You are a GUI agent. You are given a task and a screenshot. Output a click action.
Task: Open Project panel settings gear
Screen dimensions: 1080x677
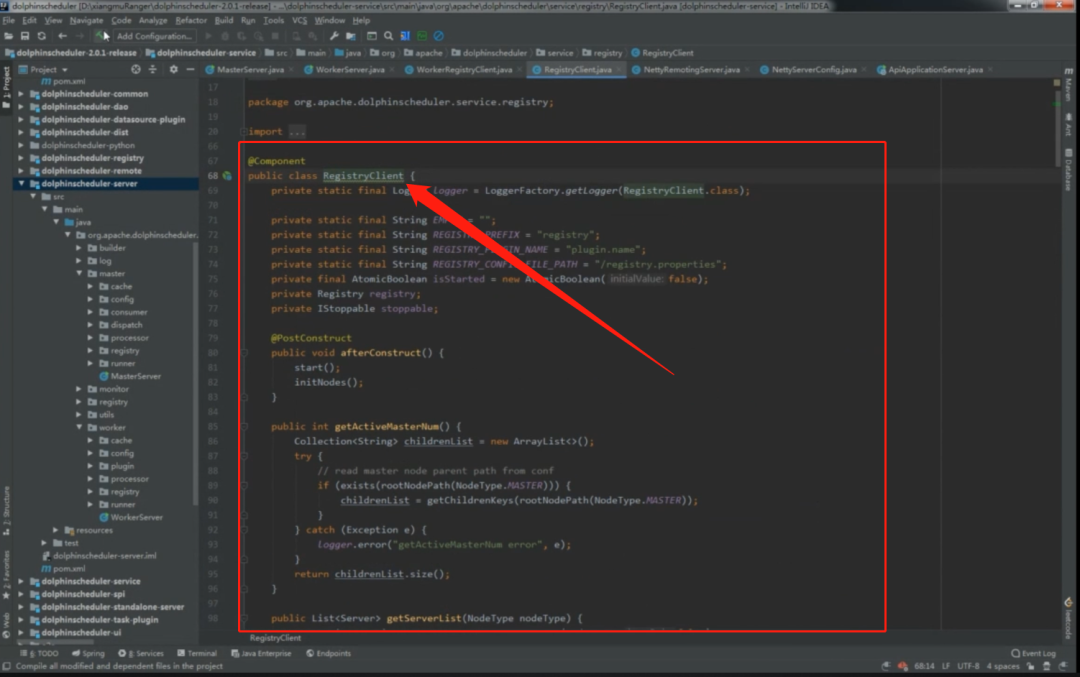coord(174,70)
